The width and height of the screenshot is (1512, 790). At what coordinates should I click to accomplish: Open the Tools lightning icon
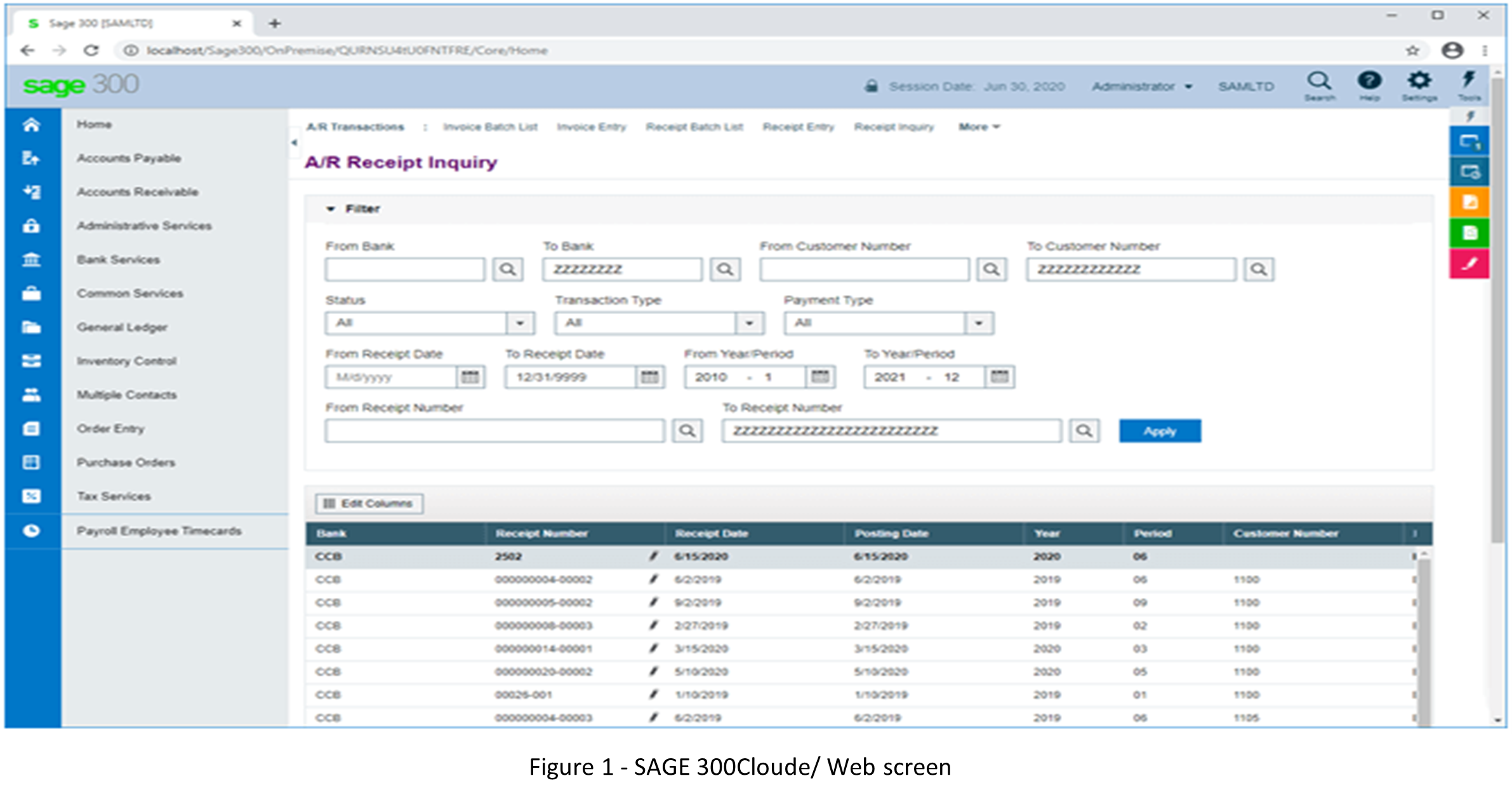tap(1469, 85)
